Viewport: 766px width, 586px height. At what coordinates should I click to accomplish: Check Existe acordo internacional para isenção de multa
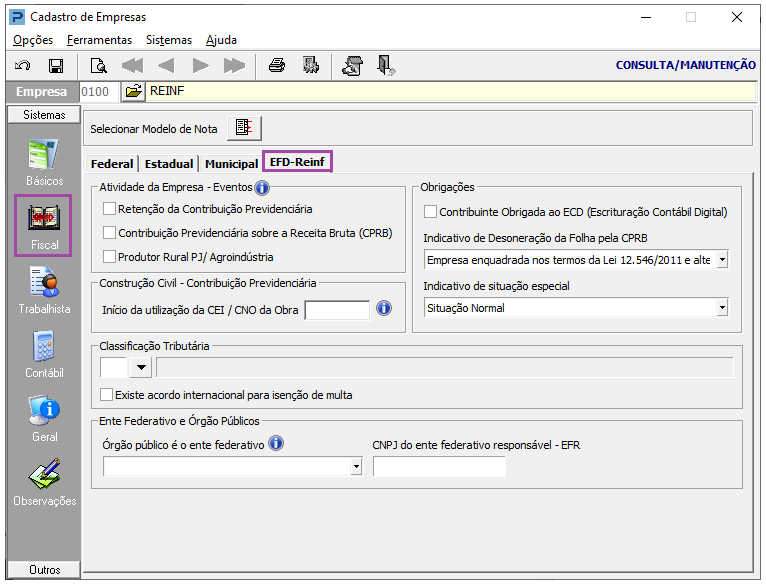click(106, 395)
